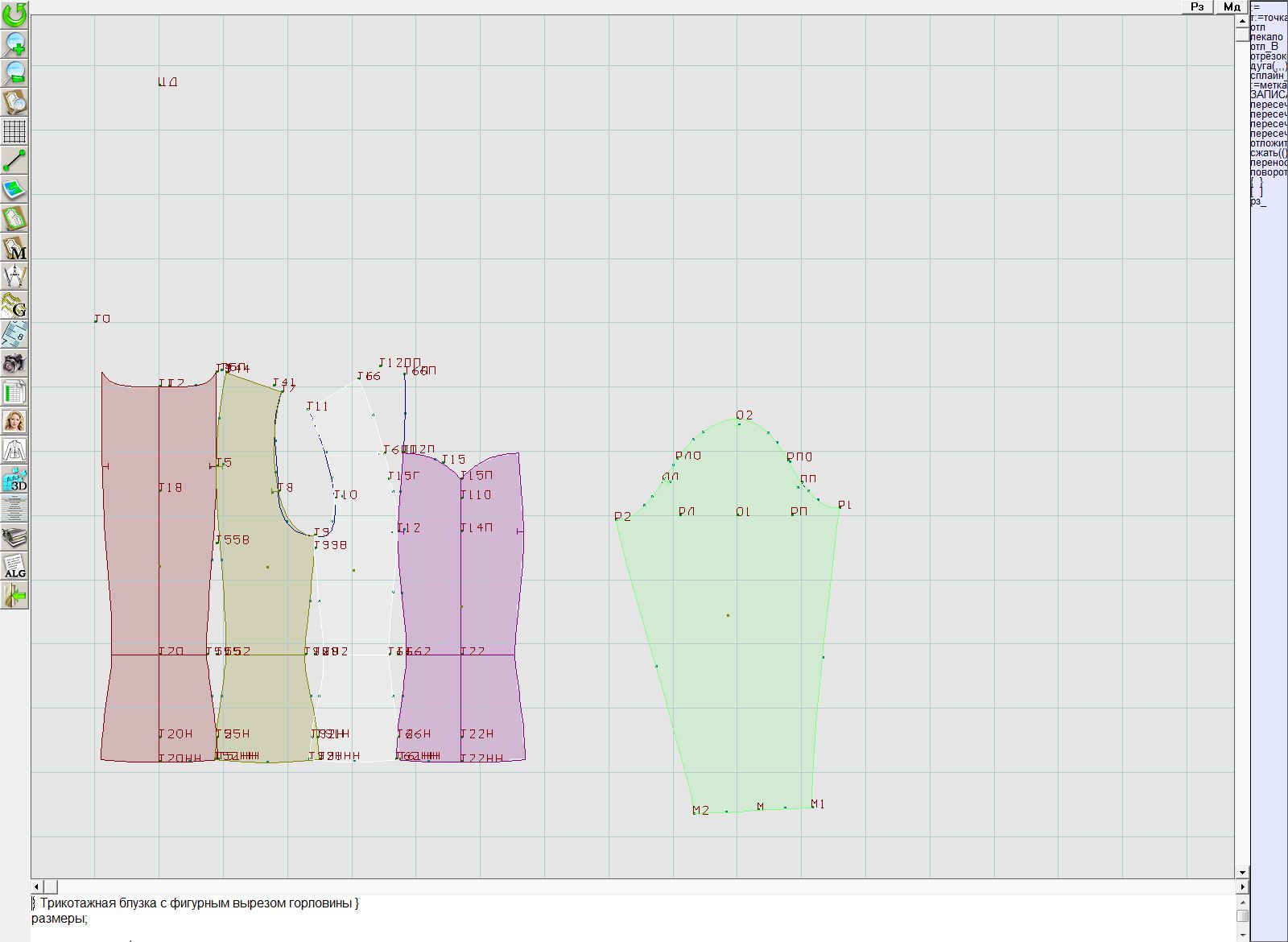This screenshot has height=942, width=1288.
Task: Zoom out with the magnifier minus icon
Action: click(14, 72)
